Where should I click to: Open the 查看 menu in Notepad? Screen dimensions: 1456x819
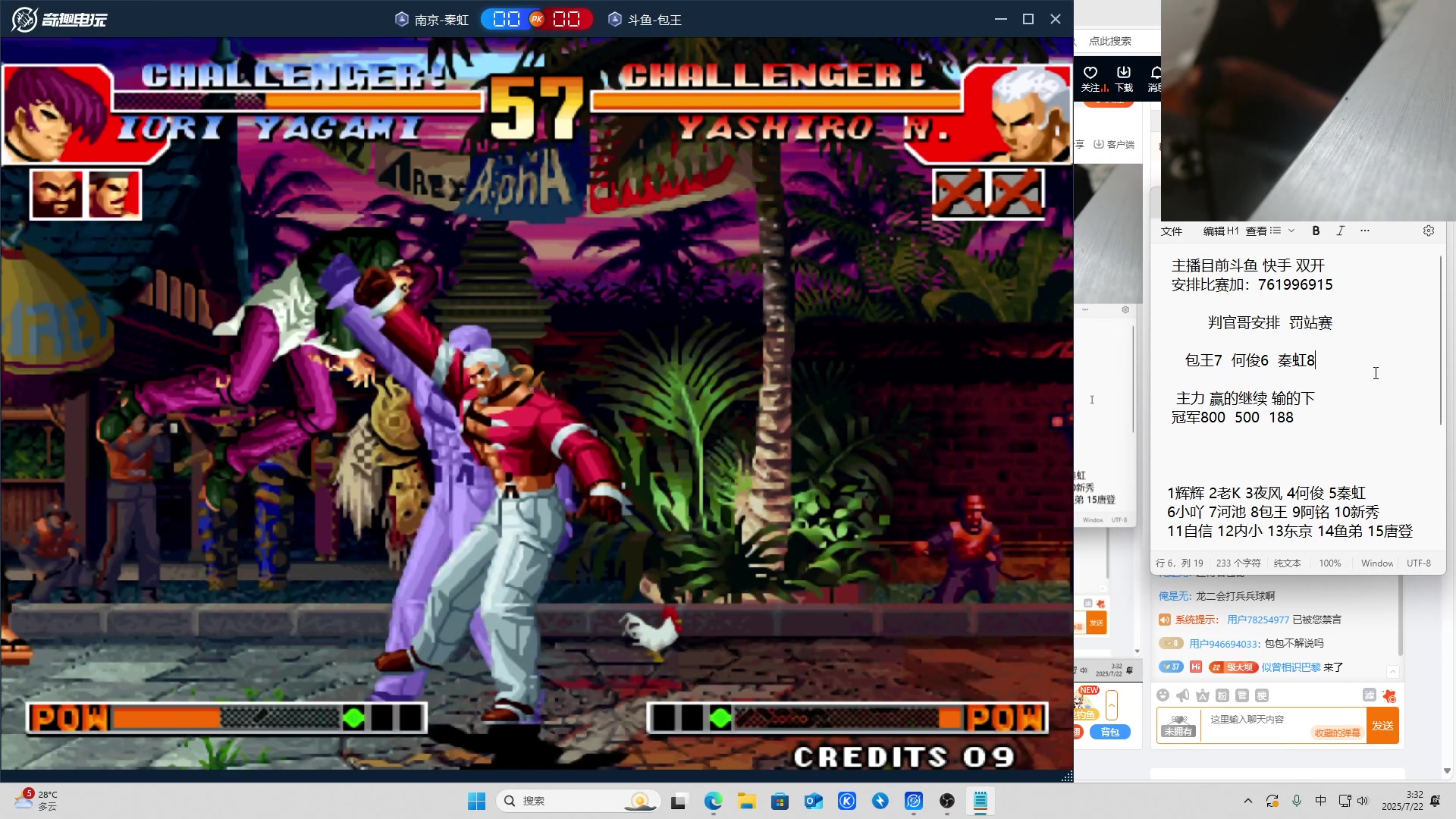tap(1256, 231)
